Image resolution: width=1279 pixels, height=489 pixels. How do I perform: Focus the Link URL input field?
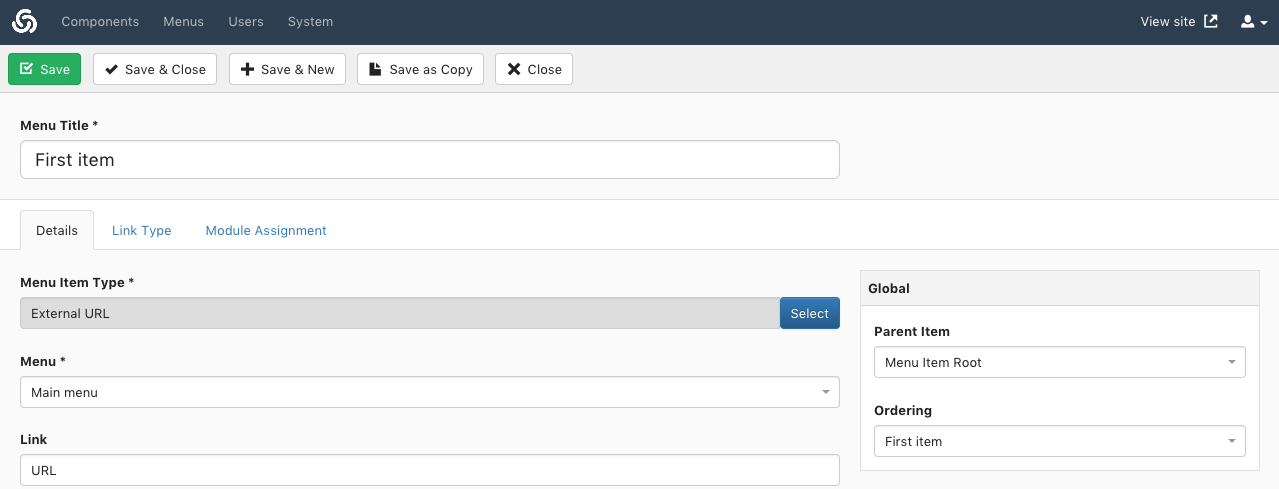click(x=430, y=470)
